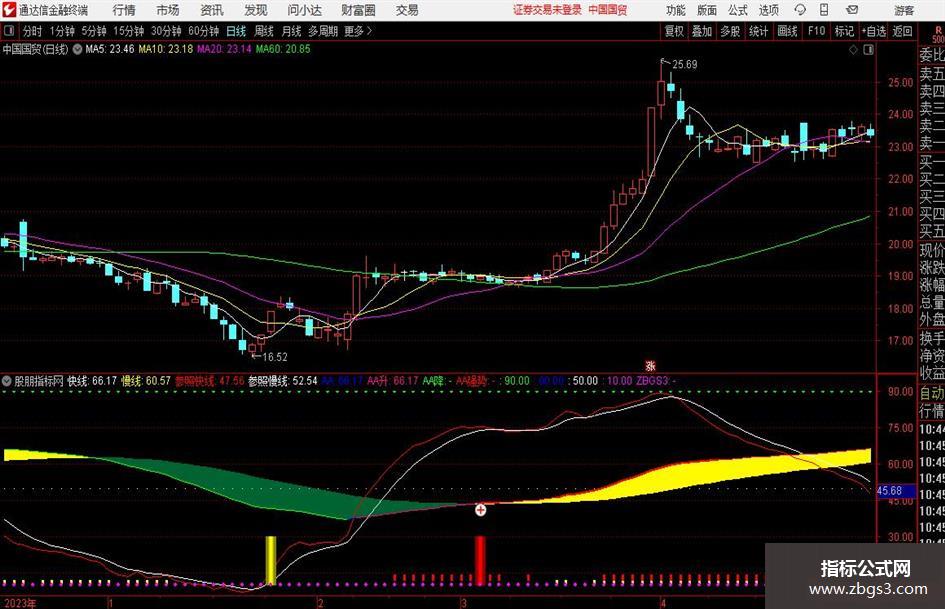Switch to 15分钟 period

pyautogui.click(x=129, y=31)
